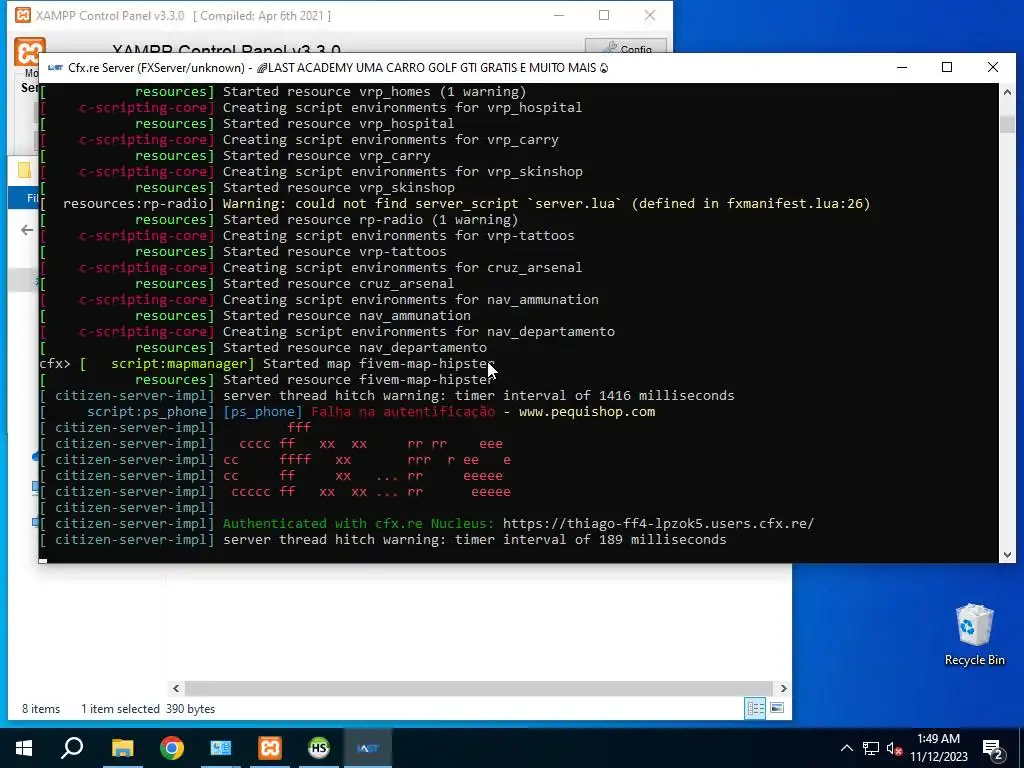Image resolution: width=1024 pixels, height=768 pixels.
Task: Click the '189 milliseconds' hitch warning line
Action: [475, 539]
